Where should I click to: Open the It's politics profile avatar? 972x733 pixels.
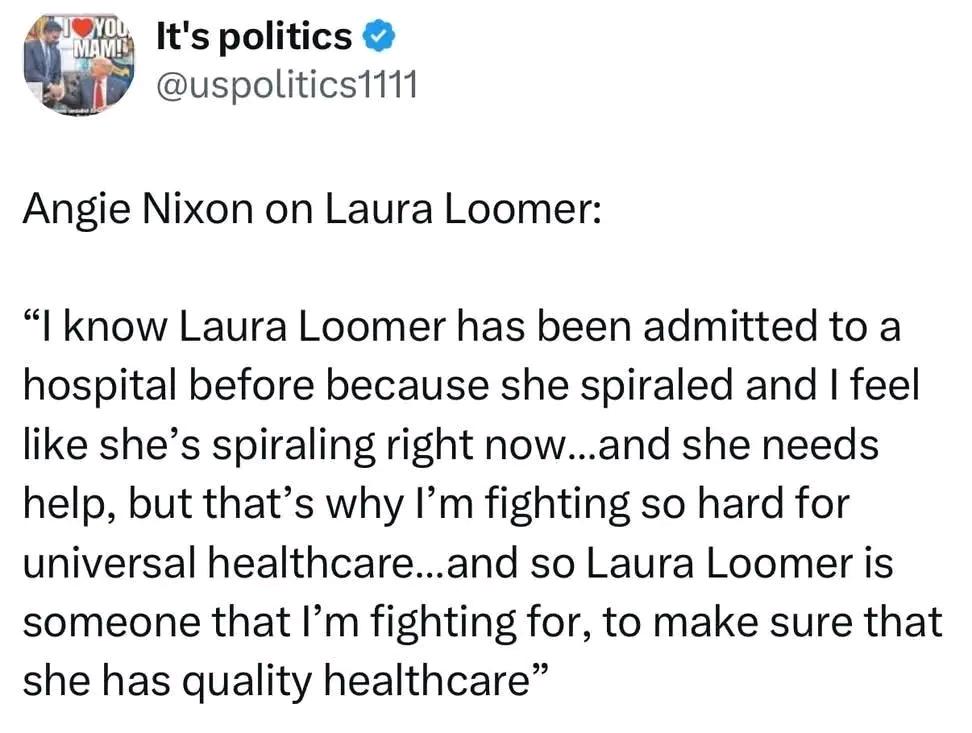79,64
